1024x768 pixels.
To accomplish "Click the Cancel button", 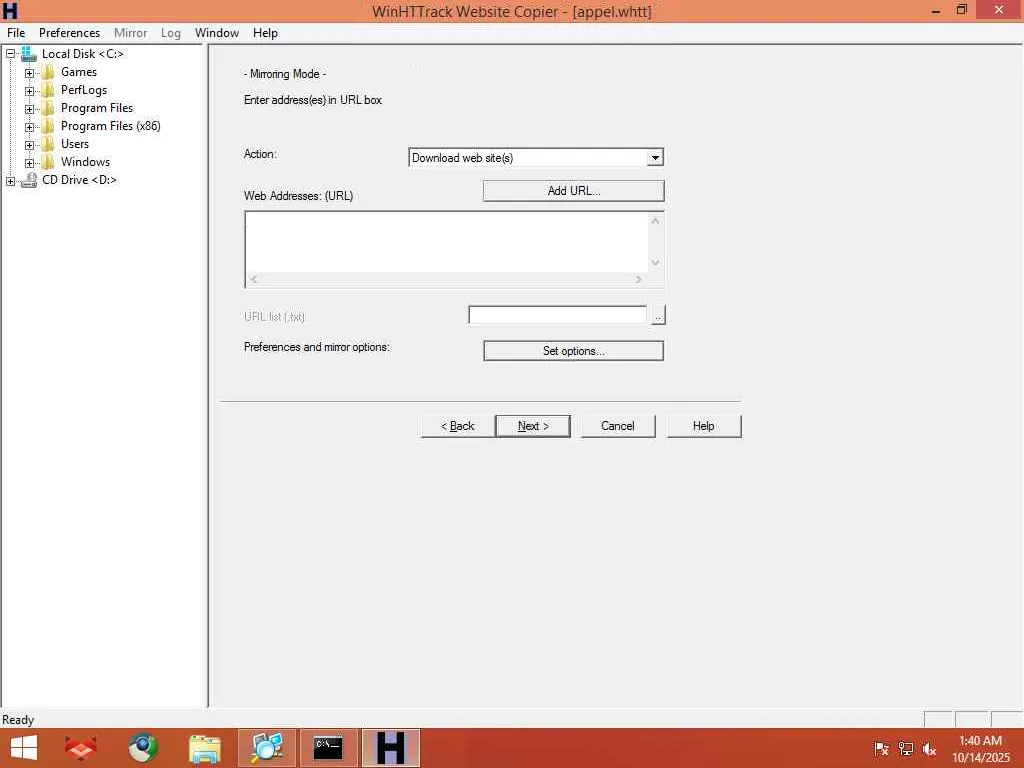I will (x=618, y=426).
